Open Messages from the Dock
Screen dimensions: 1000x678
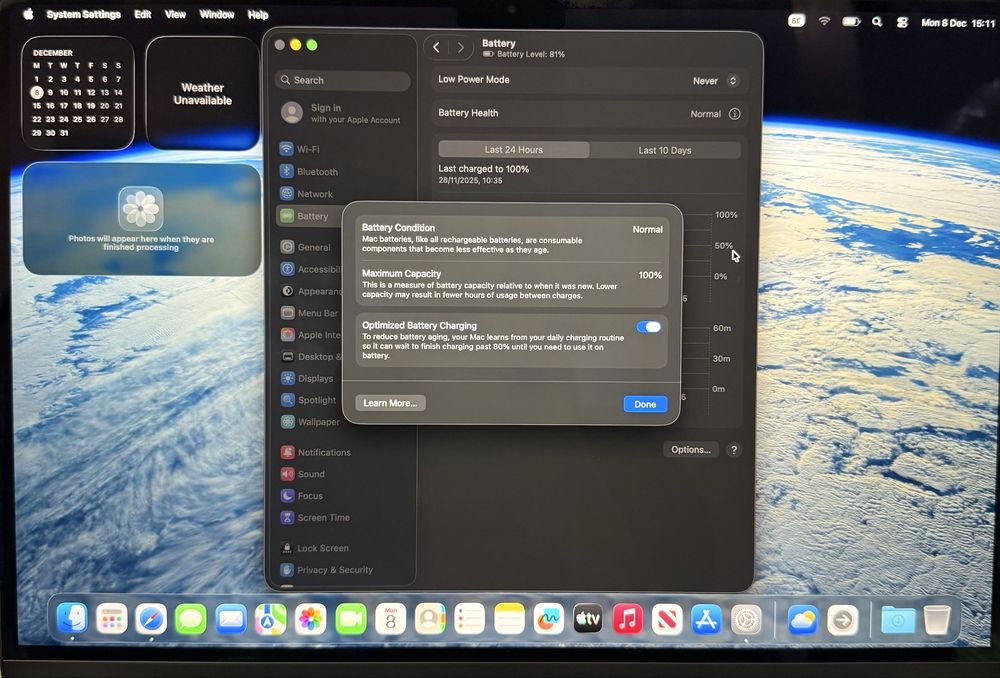tap(191, 619)
